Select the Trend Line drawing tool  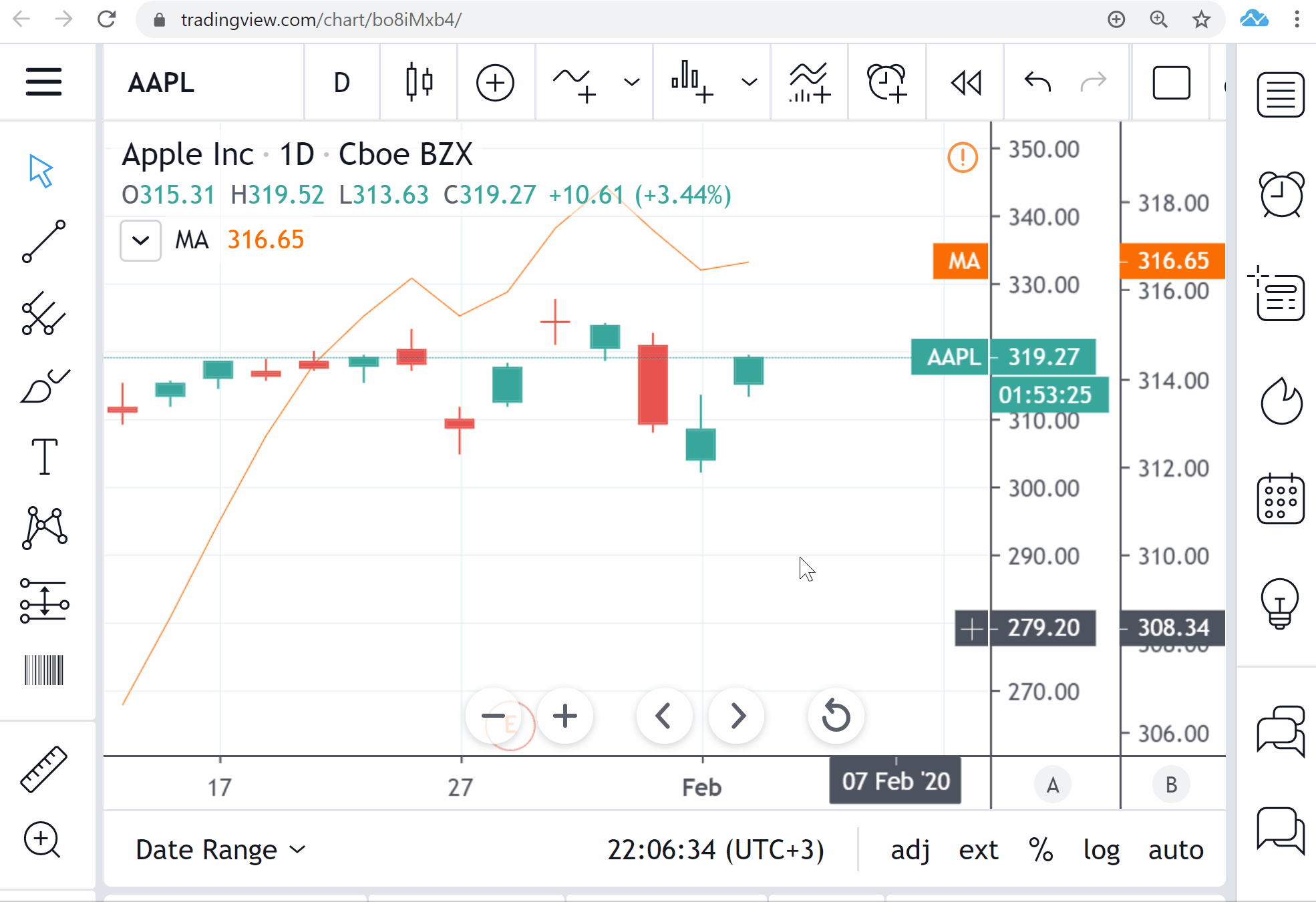click(x=44, y=241)
